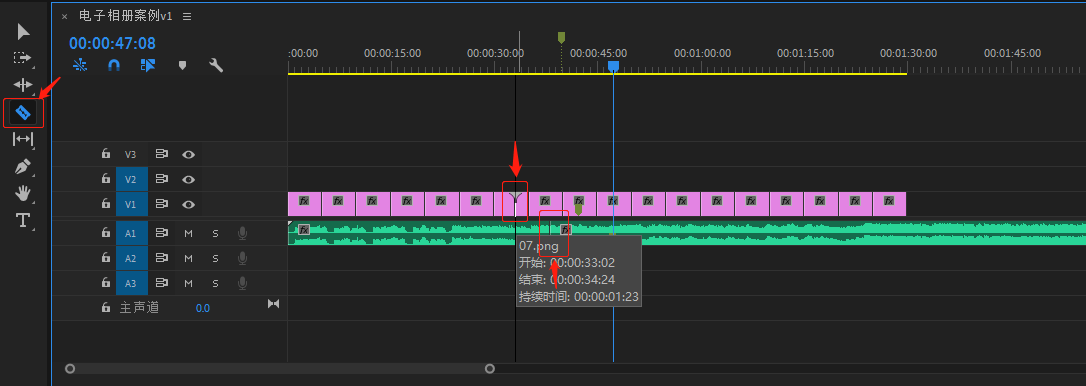Lock the A3 audio track
Screen dimensions: 1086x386
[105, 282]
